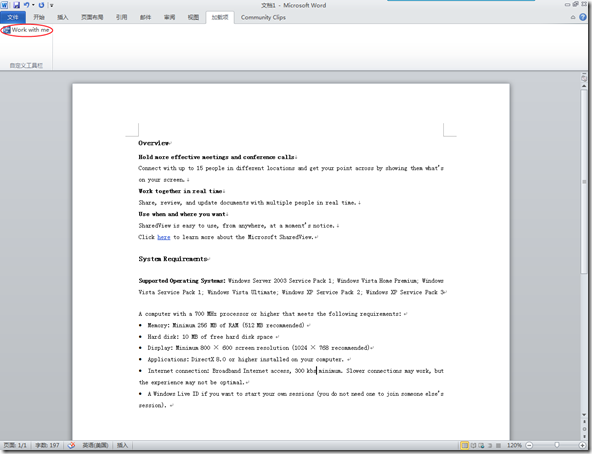Image resolution: width=592 pixels, height=454 pixels.
Task: Click the 'Hard disk: 10 MB' bullet line
Action: (210, 337)
